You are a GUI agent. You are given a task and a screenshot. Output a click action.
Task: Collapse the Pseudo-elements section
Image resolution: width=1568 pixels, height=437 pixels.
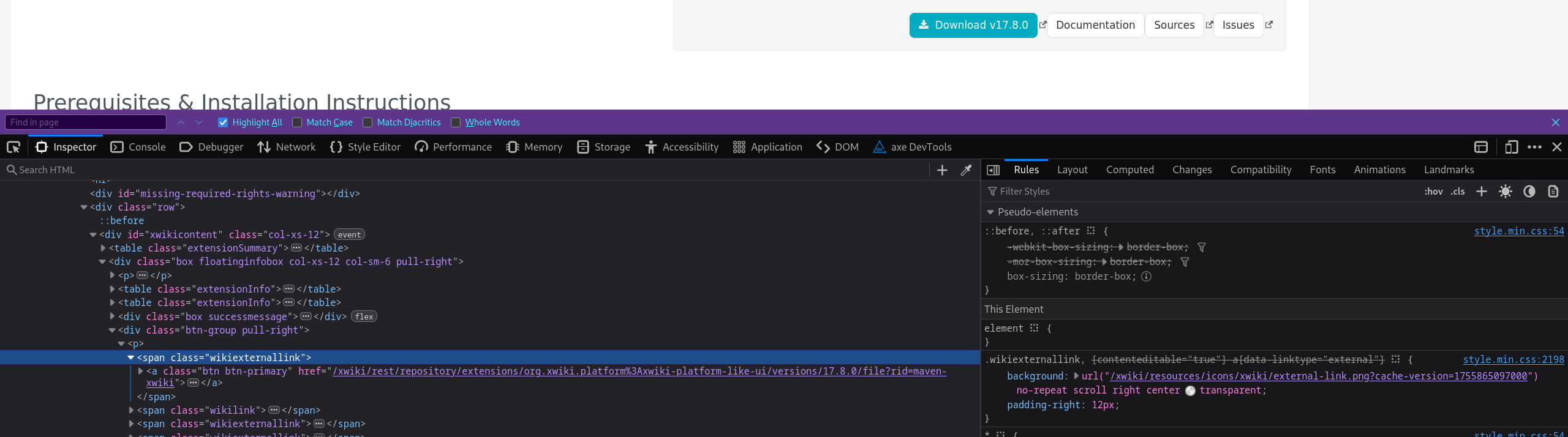990,212
